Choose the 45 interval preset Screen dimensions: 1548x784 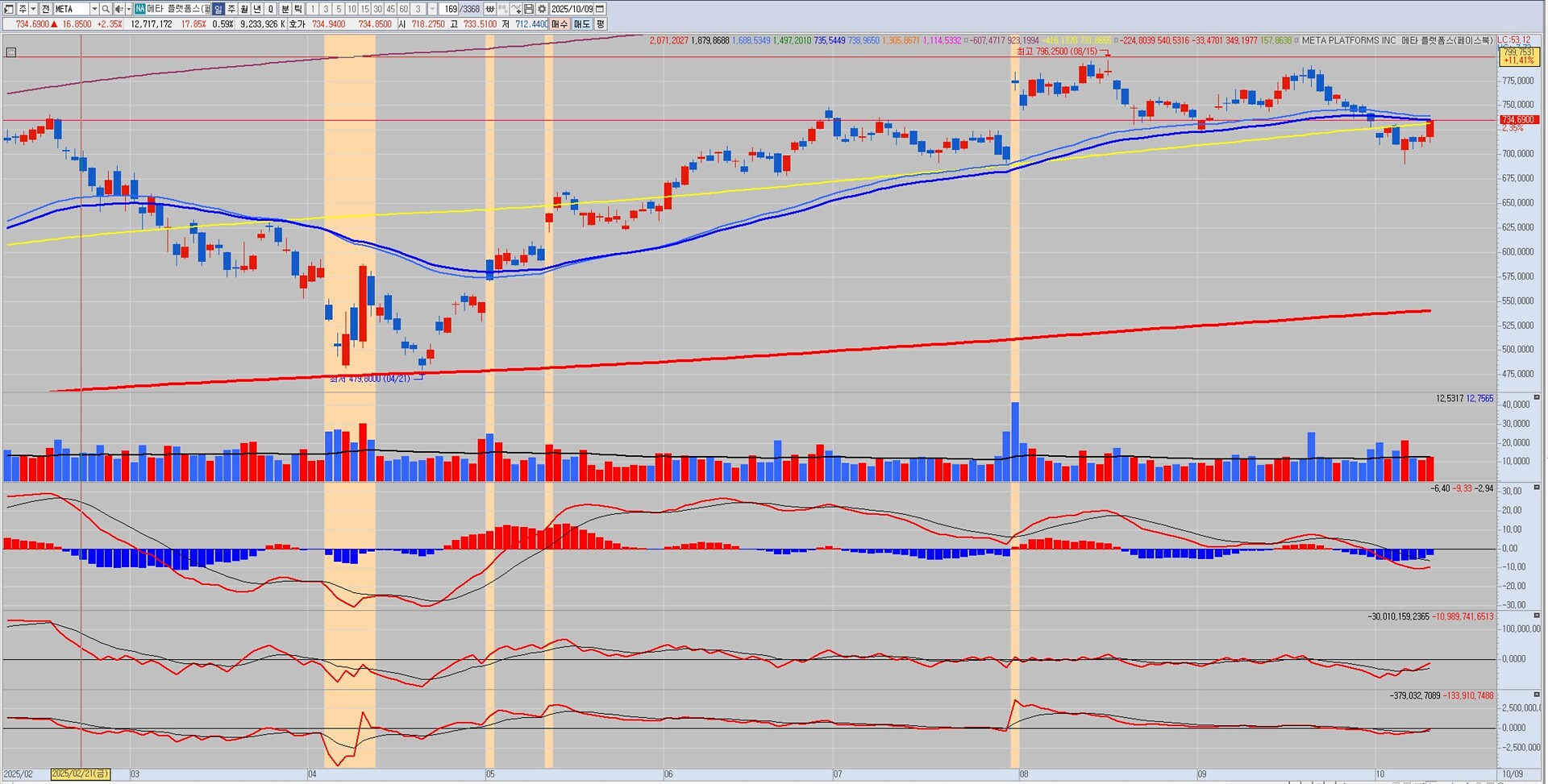(x=390, y=9)
